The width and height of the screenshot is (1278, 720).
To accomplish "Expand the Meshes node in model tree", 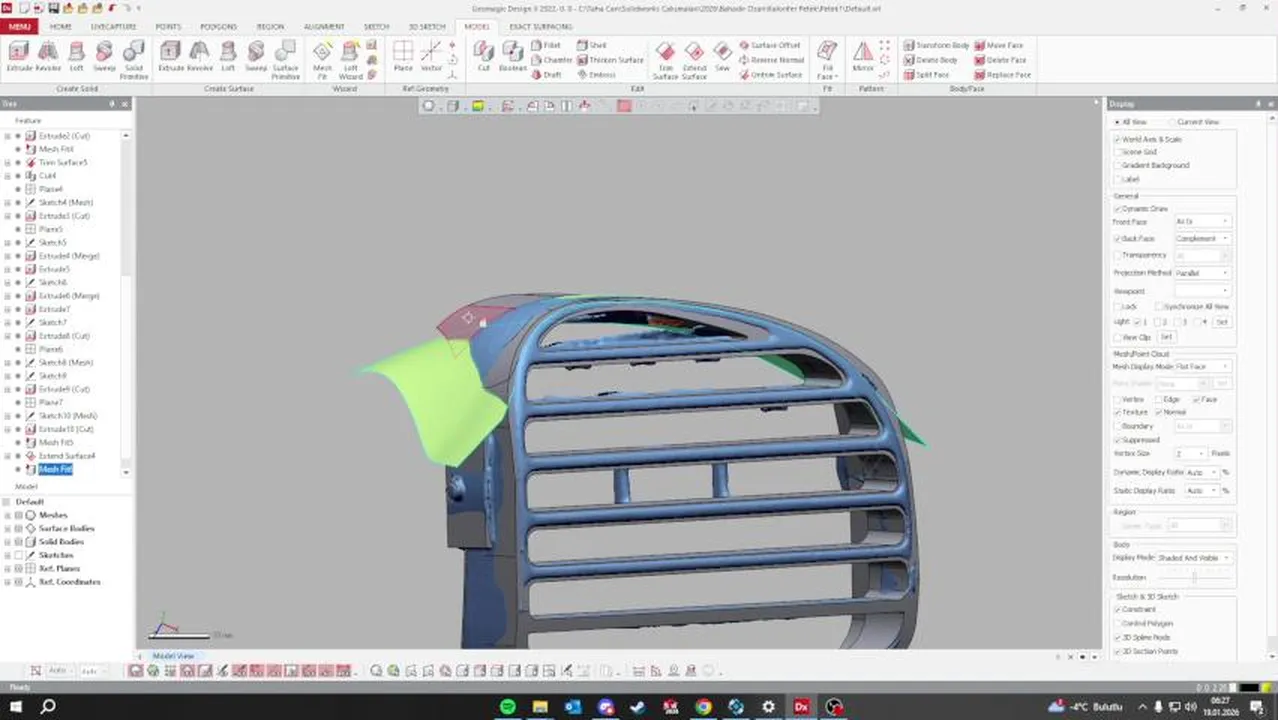I will tap(7, 515).
